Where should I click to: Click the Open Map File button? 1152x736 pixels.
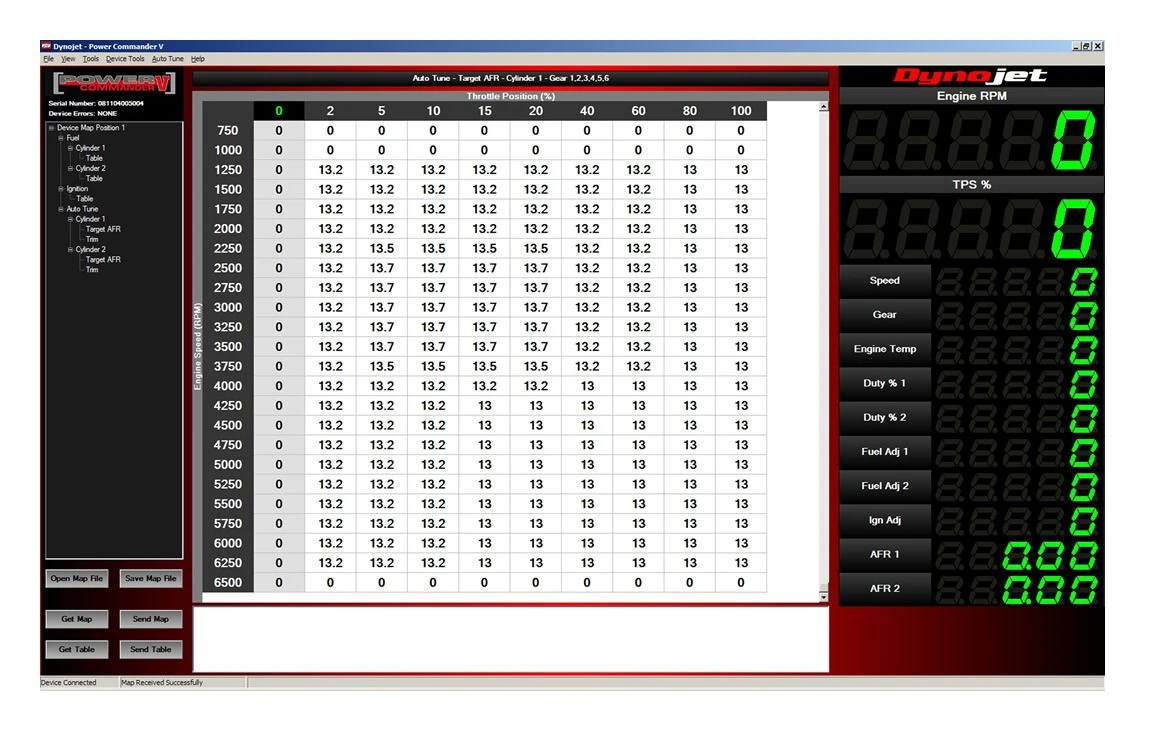click(77, 578)
